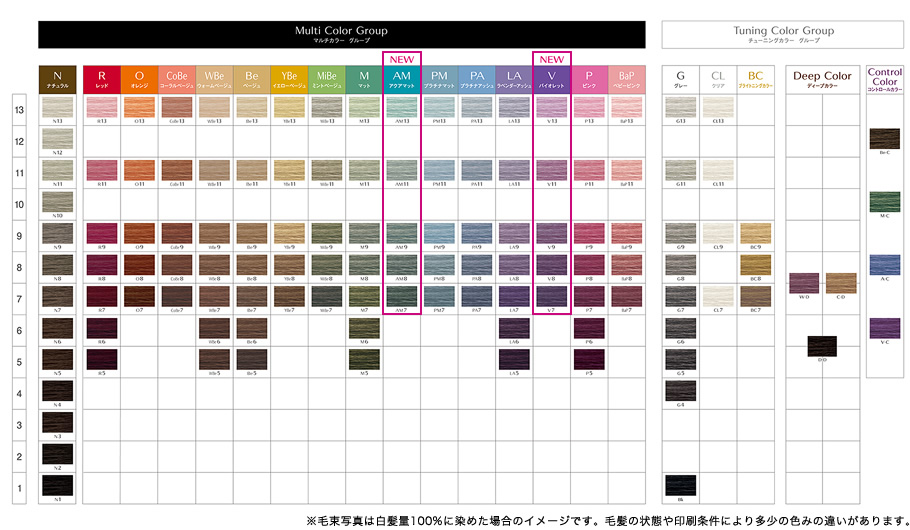Image resolution: width=910 pixels, height=530 pixels.
Task: Click the Tuning Color Group title box
Action: coord(783,34)
